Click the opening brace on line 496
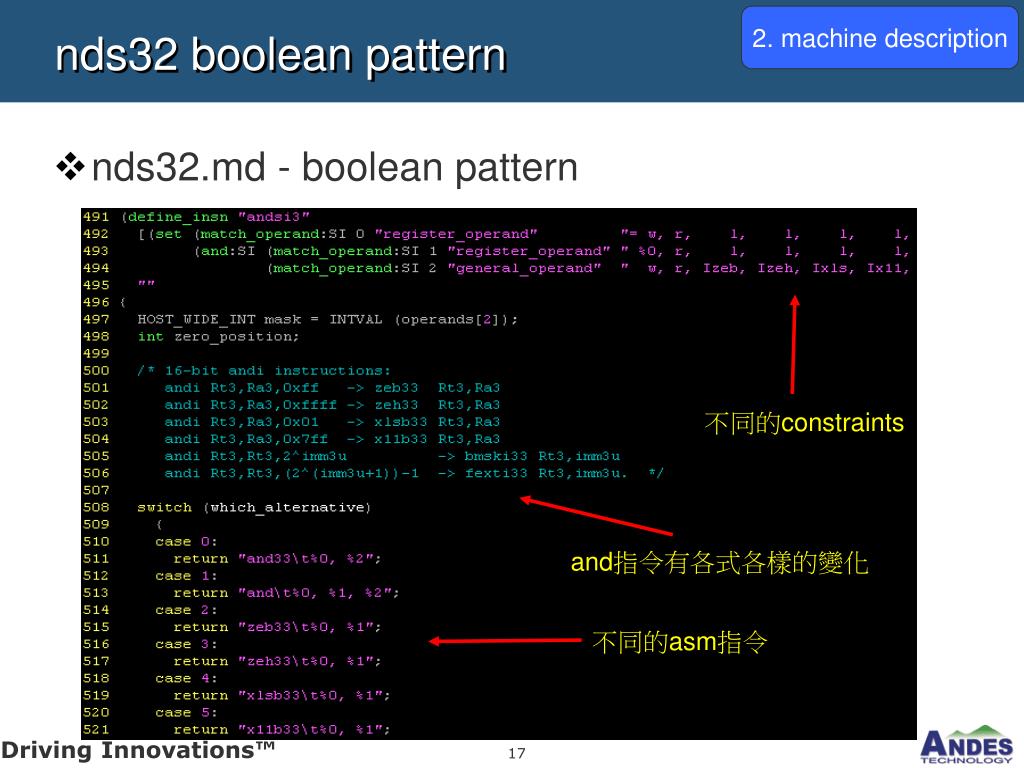The height and width of the screenshot is (768, 1024). (x=123, y=302)
